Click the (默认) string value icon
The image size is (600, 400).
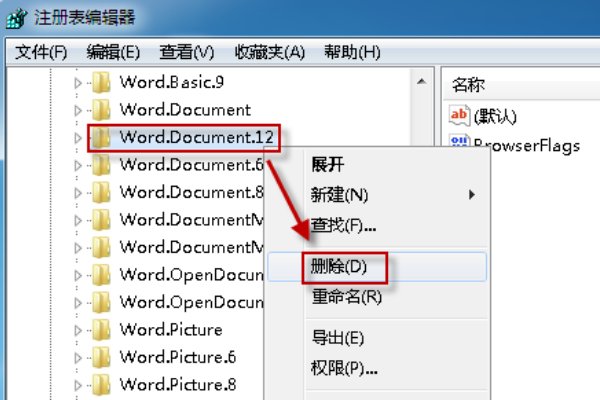coord(459,115)
